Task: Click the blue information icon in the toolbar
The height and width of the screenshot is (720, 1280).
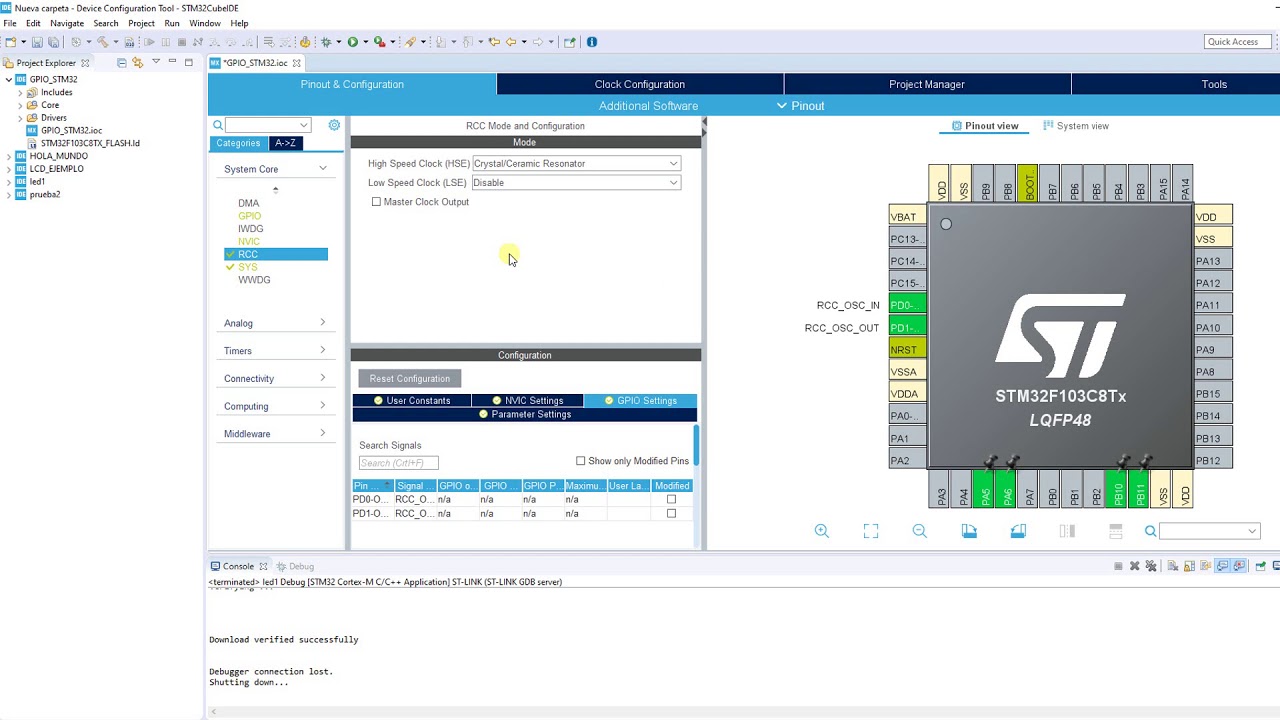Action: (x=592, y=42)
